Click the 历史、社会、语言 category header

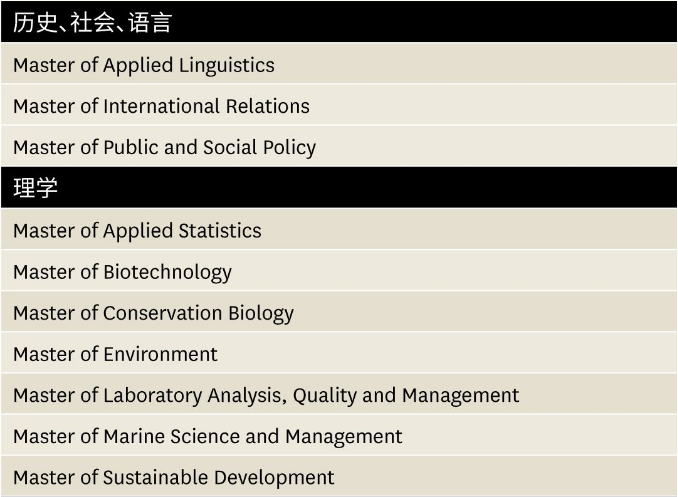[x=92, y=23]
